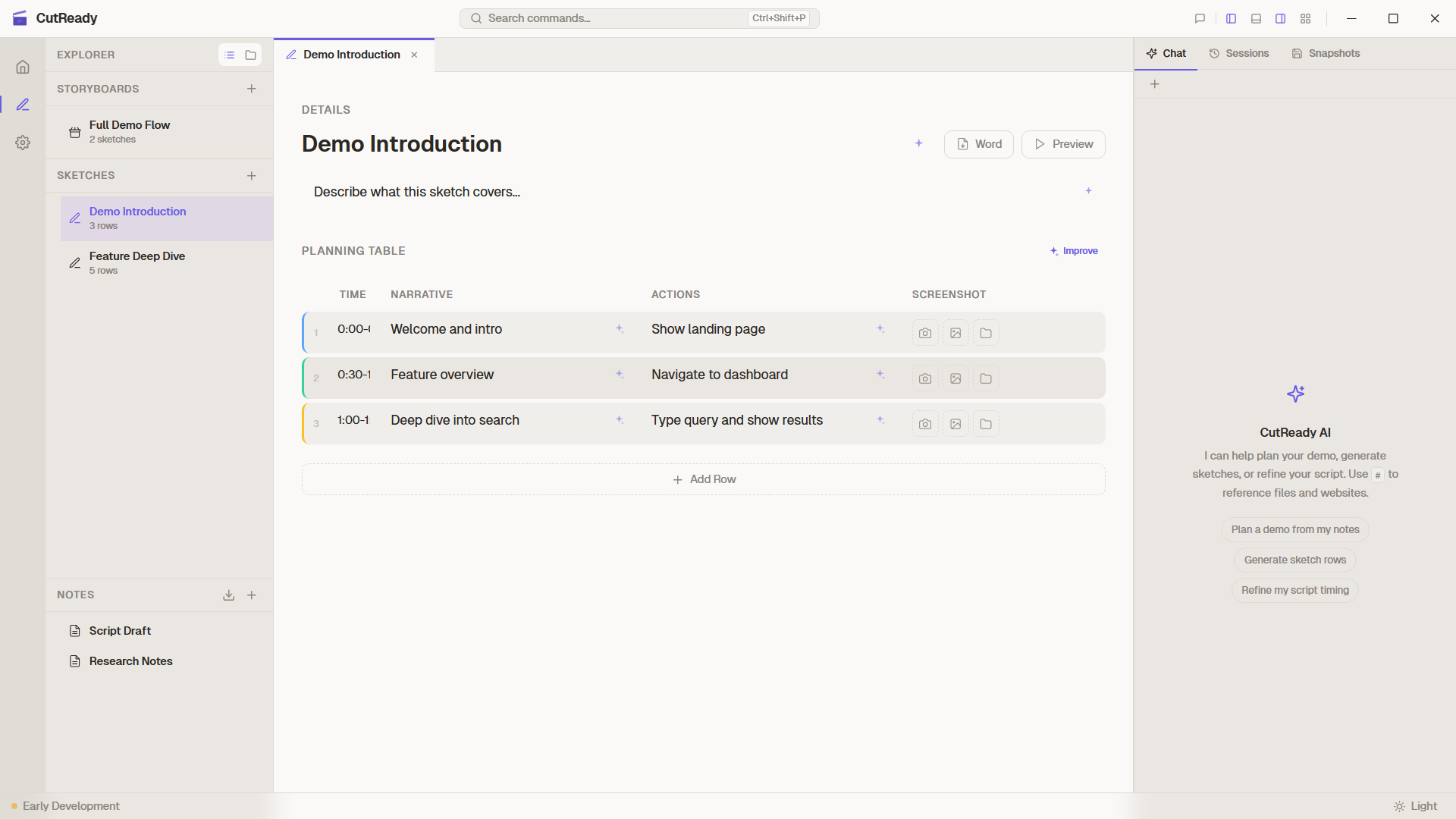
Task: Toggle the left panel visibility
Action: 1231,18
